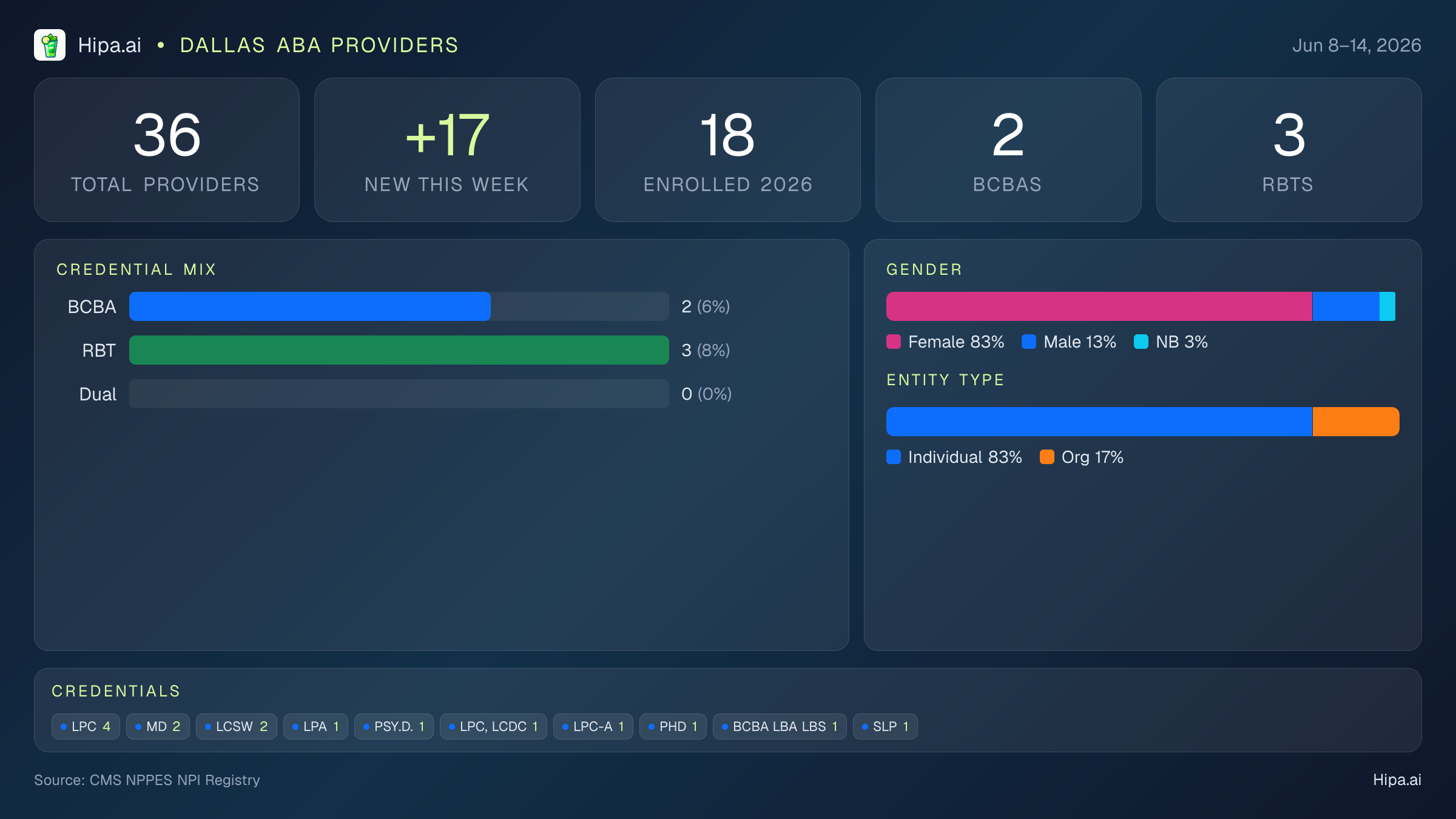This screenshot has width=1456, height=819.
Task: Click the Credential Mix heading
Action: pyautogui.click(x=136, y=269)
